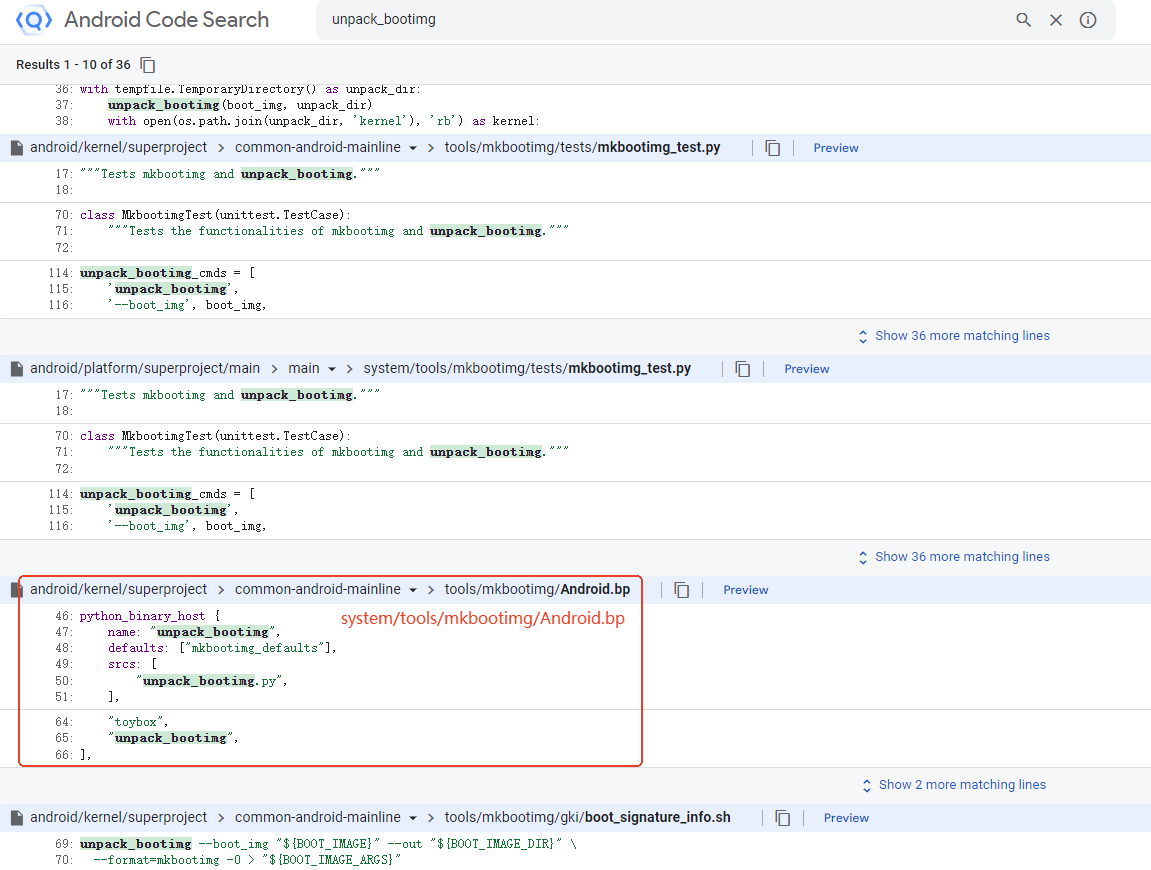Click line 48 defaults mkbootimg_defaults
Viewport: 1151px width, 870px height.
pos(222,648)
